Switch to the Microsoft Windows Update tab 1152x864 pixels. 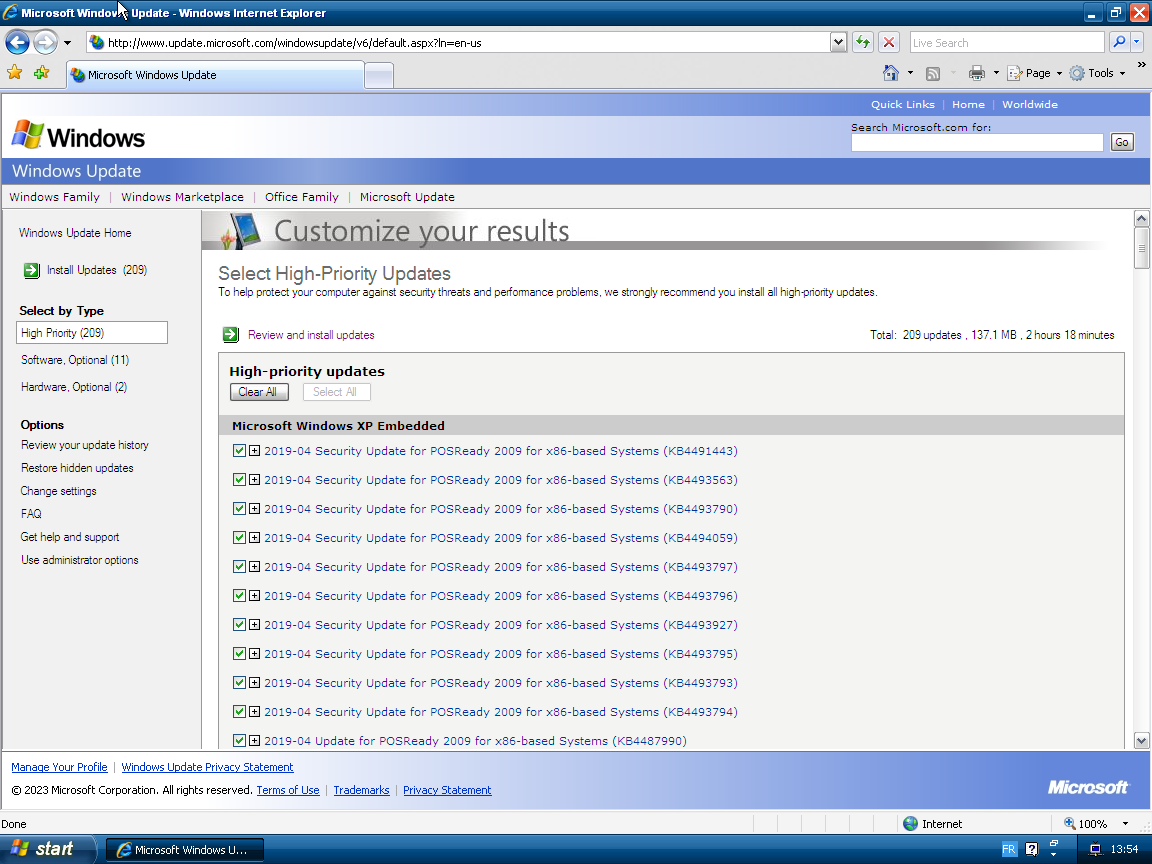pyautogui.click(x=216, y=75)
